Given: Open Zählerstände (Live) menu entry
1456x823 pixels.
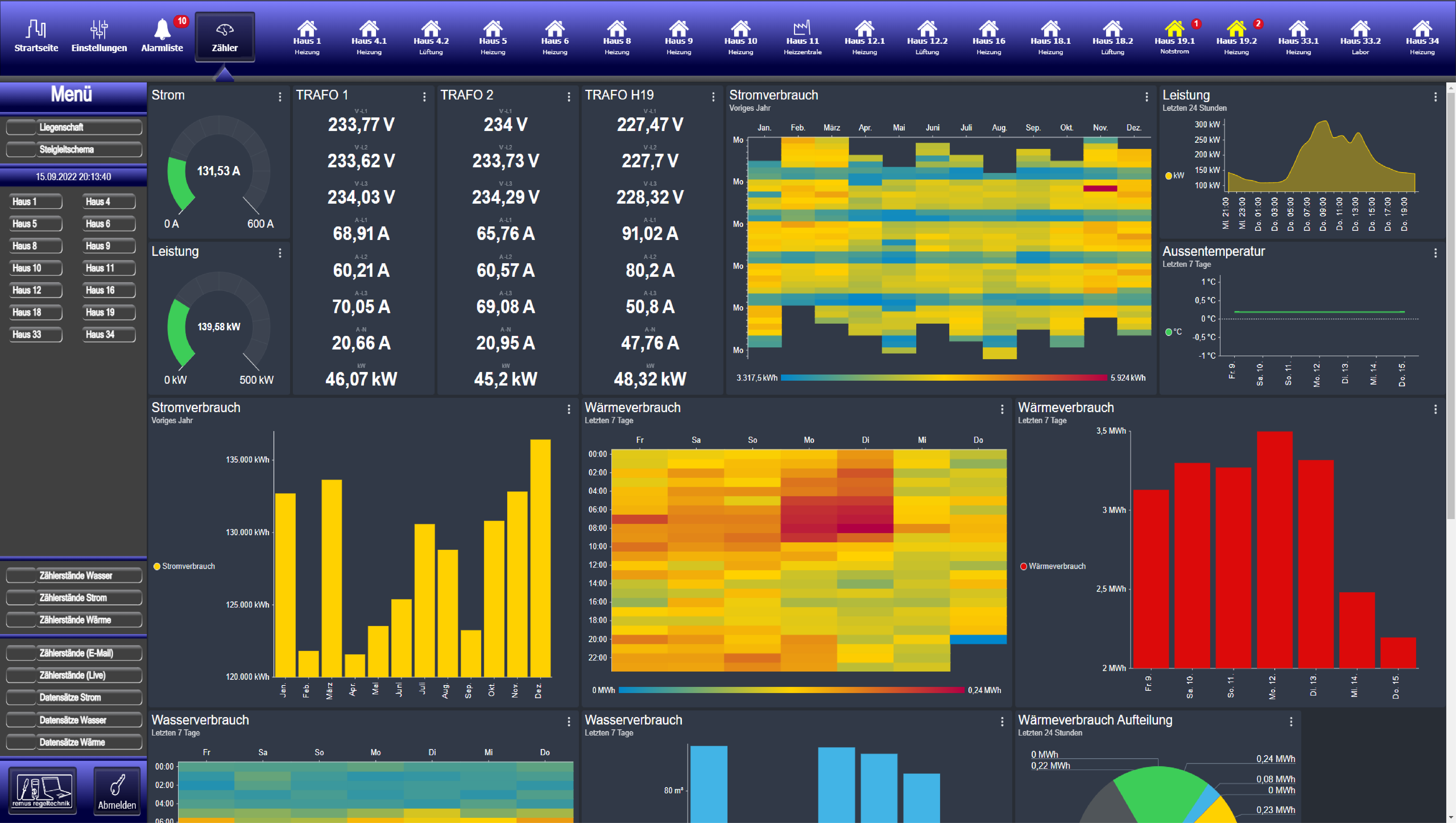Looking at the screenshot, I should click(x=73, y=675).
